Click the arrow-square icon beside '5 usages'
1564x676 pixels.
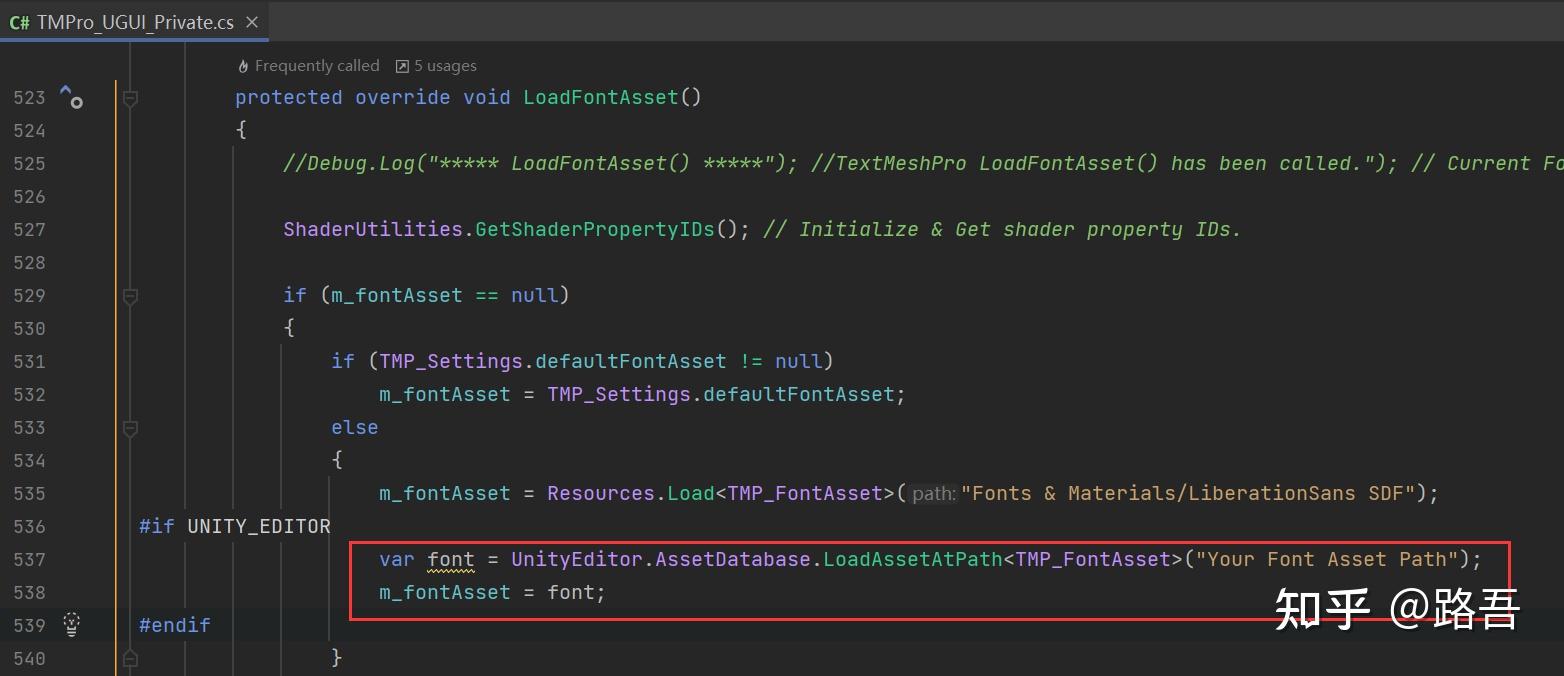point(403,65)
